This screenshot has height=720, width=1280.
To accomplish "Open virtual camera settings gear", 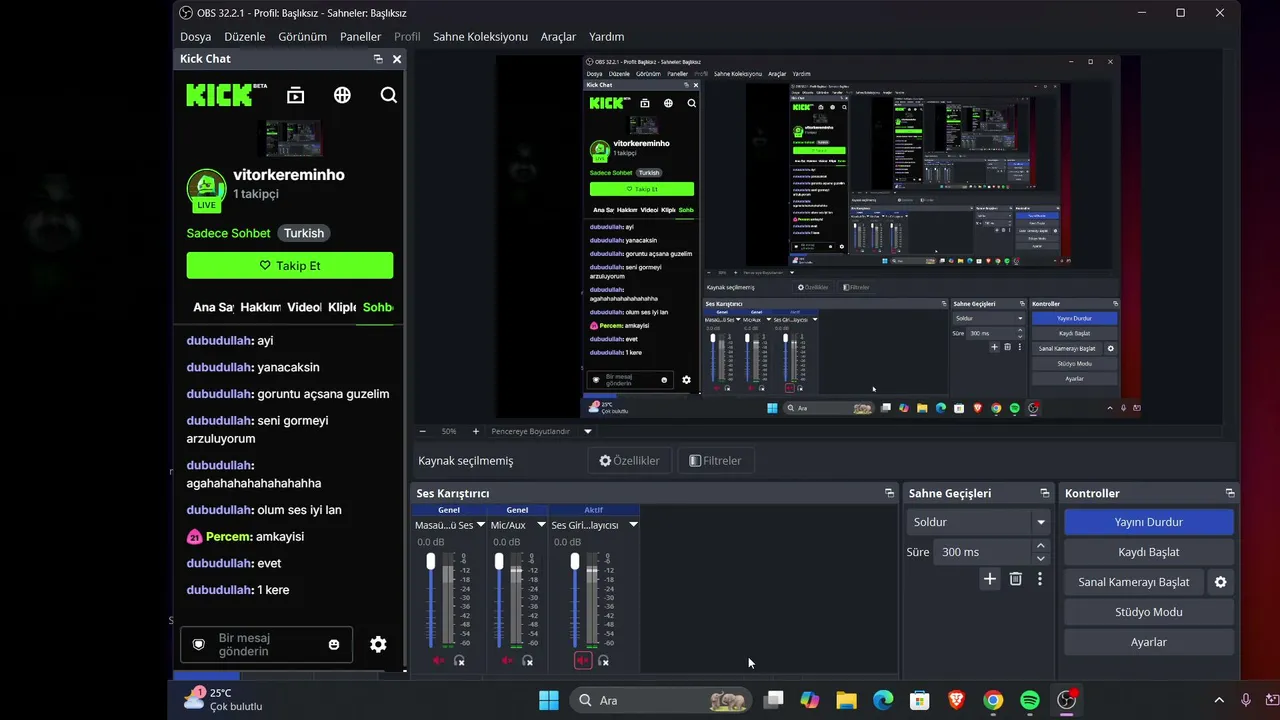I will tap(1220, 582).
